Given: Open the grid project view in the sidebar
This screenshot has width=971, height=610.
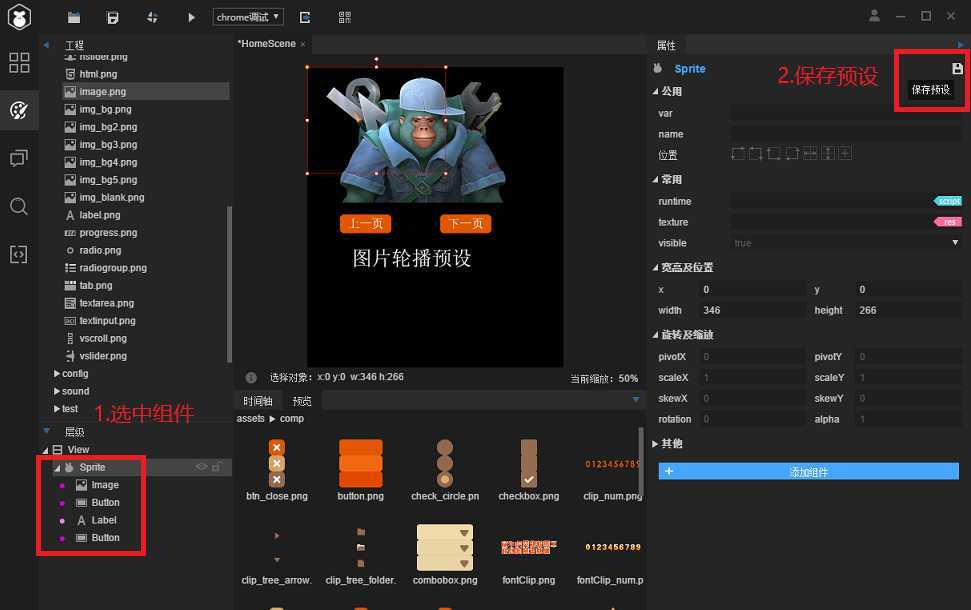Looking at the screenshot, I should (x=19, y=63).
